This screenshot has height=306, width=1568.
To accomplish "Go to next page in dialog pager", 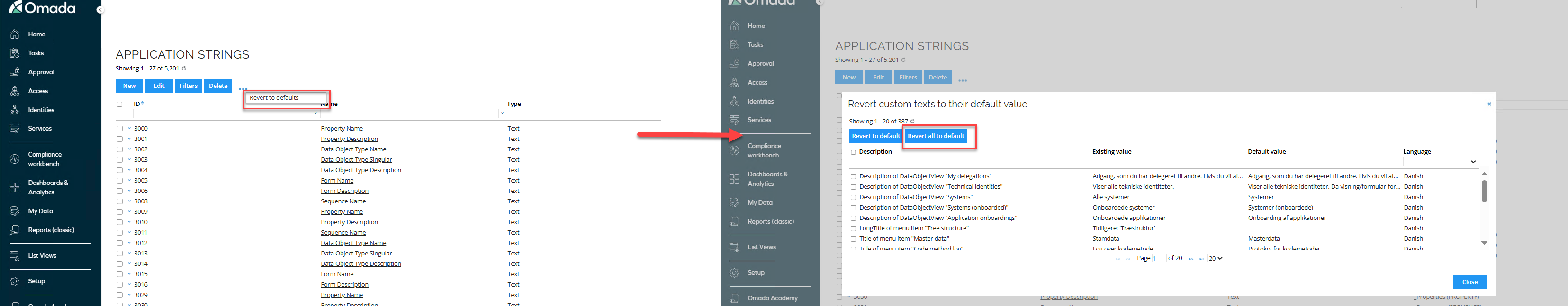I will (x=1190, y=259).
